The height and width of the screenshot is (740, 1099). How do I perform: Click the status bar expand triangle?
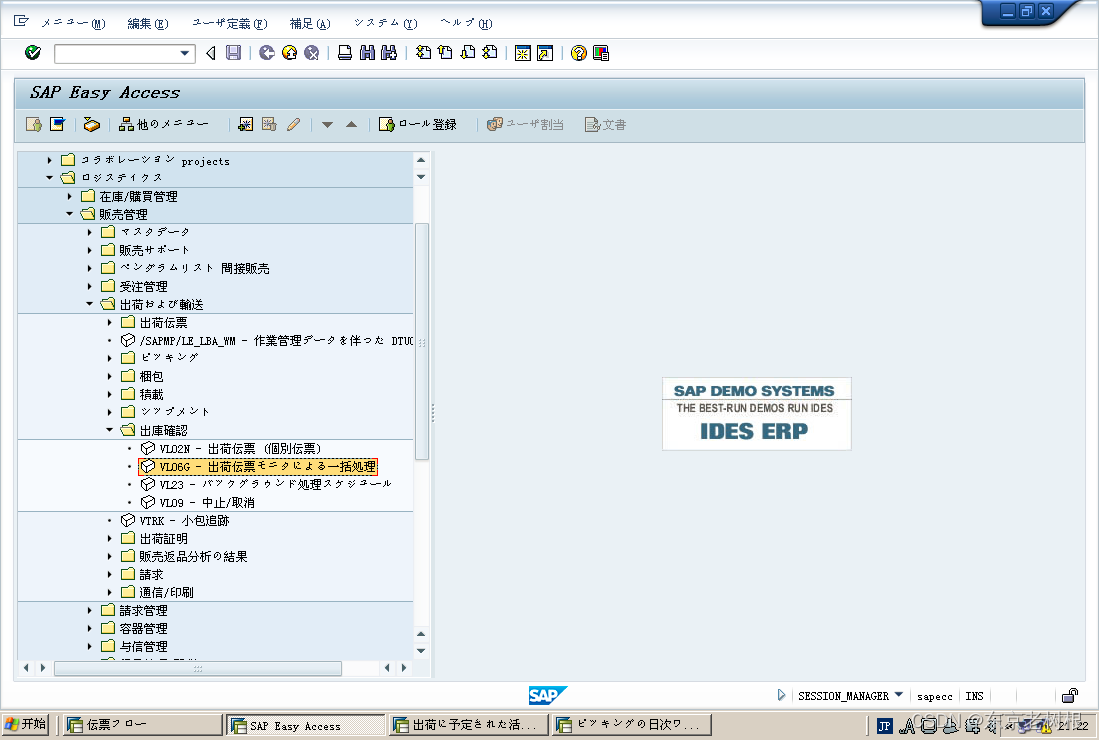click(x=781, y=695)
